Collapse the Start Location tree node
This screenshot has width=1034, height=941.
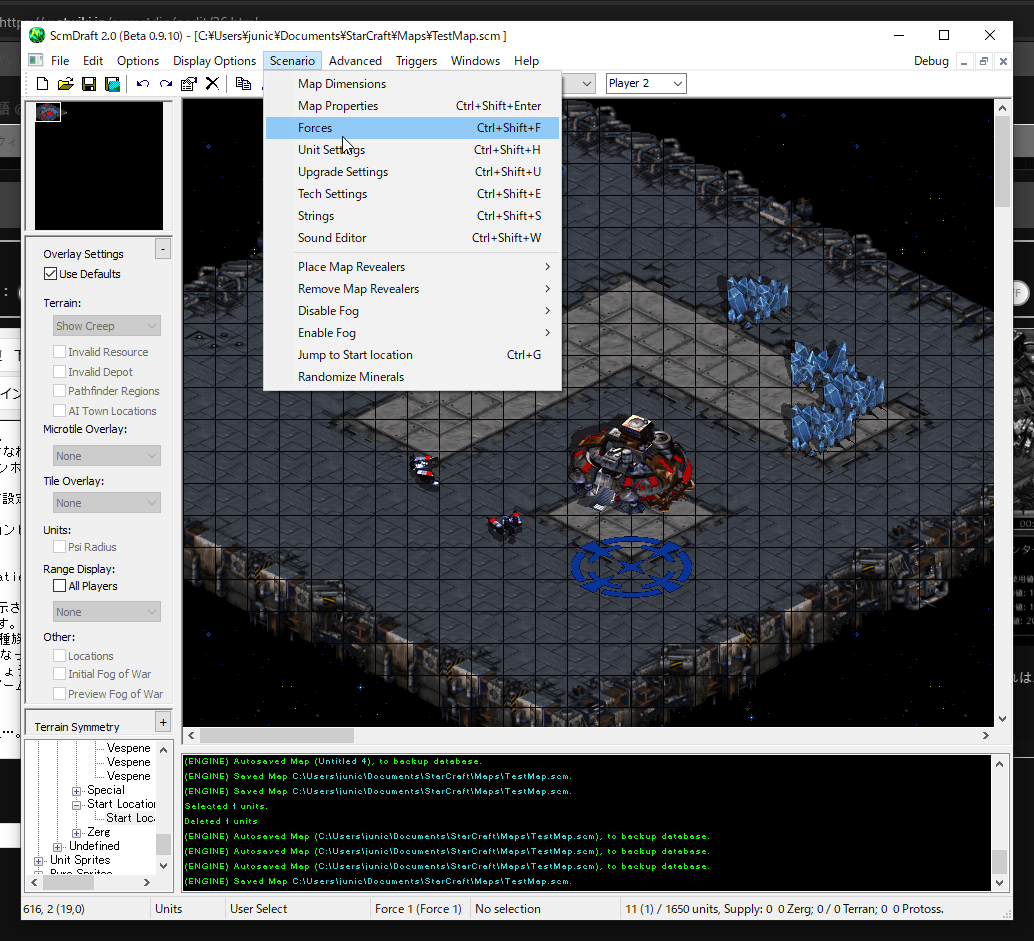coord(77,804)
